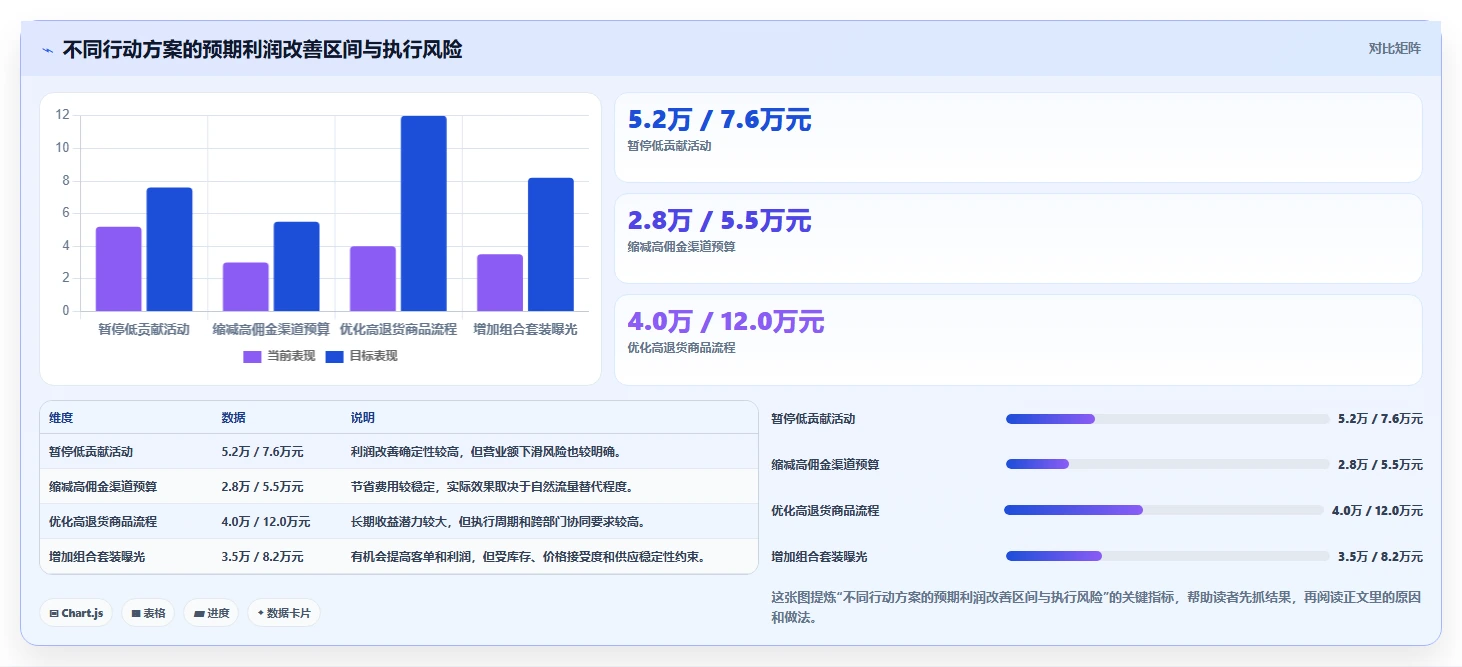Screen dimensions: 1462x667
Task: Click the purple bar for 优化高退货商品流程
Action: point(373,278)
